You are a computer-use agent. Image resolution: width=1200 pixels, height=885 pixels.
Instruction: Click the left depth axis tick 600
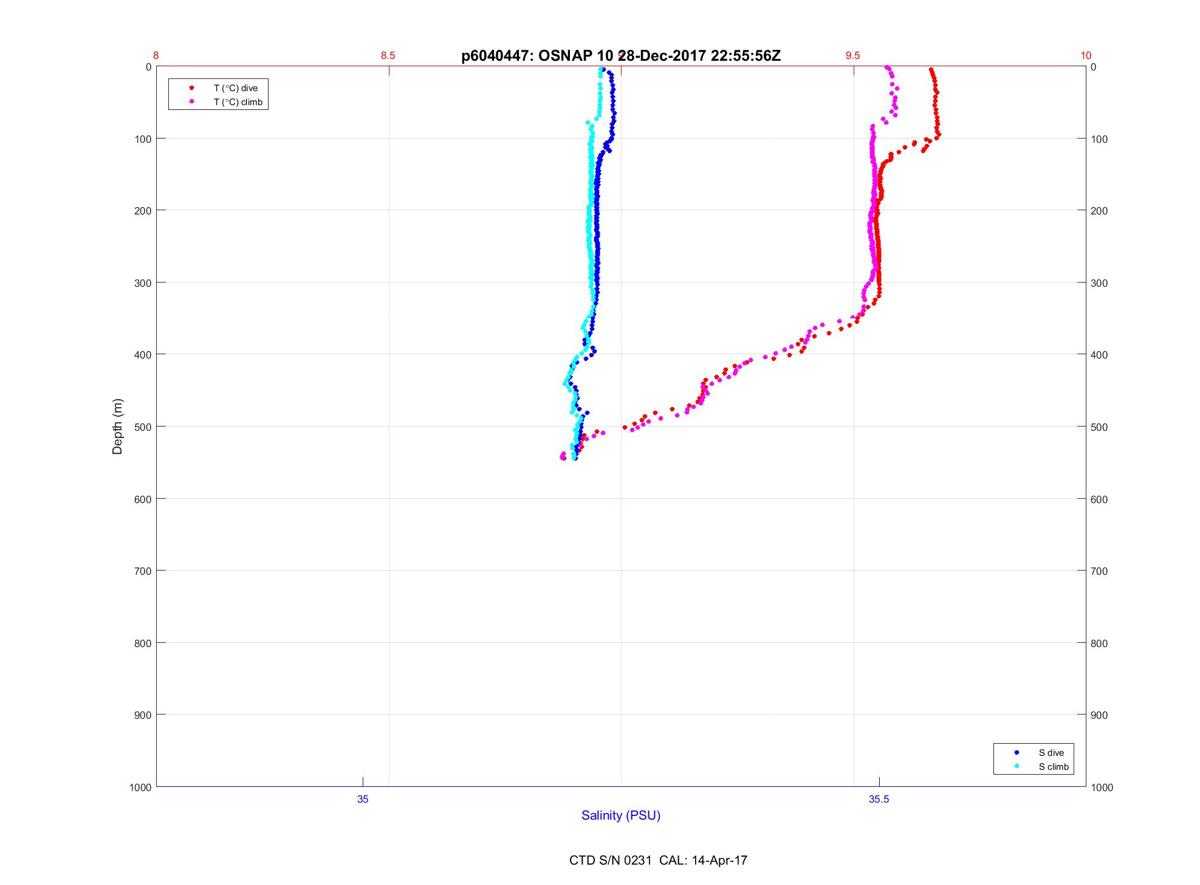click(x=143, y=499)
